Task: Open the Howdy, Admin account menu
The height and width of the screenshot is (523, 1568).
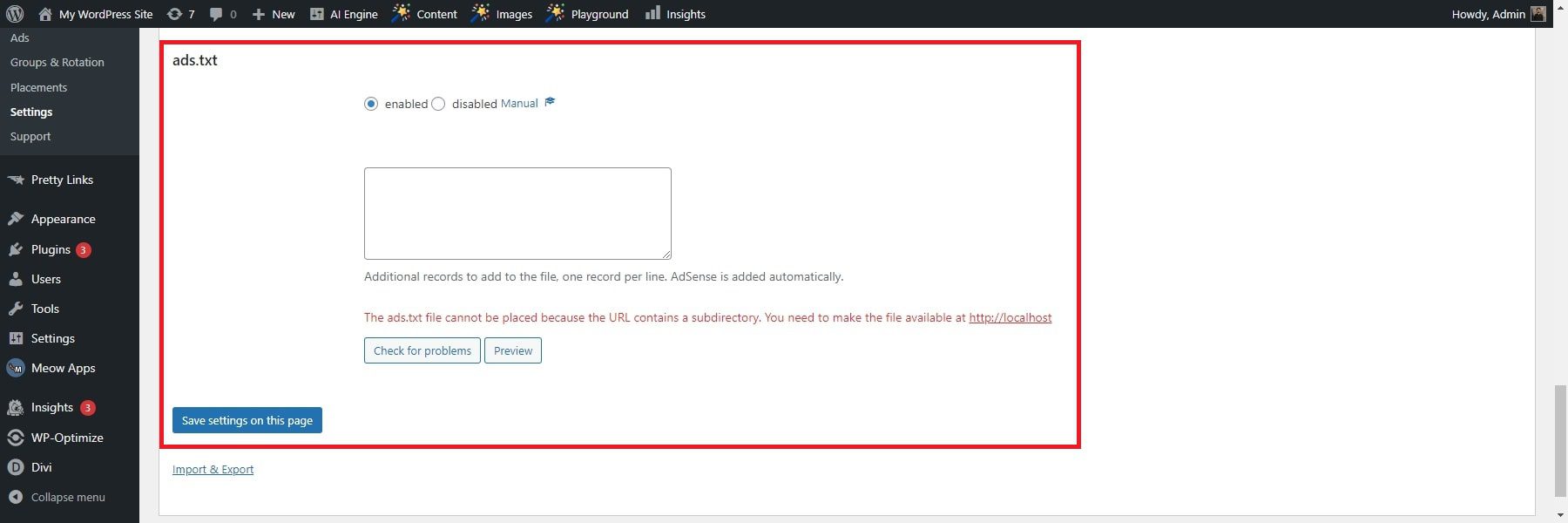Action: pyautogui.click(x=1488, y=14)
